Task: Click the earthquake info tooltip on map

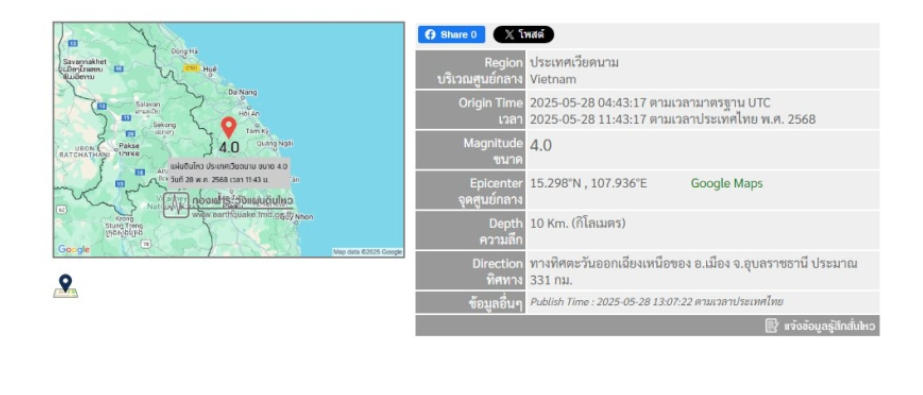Action: click(x=229, y=172)
